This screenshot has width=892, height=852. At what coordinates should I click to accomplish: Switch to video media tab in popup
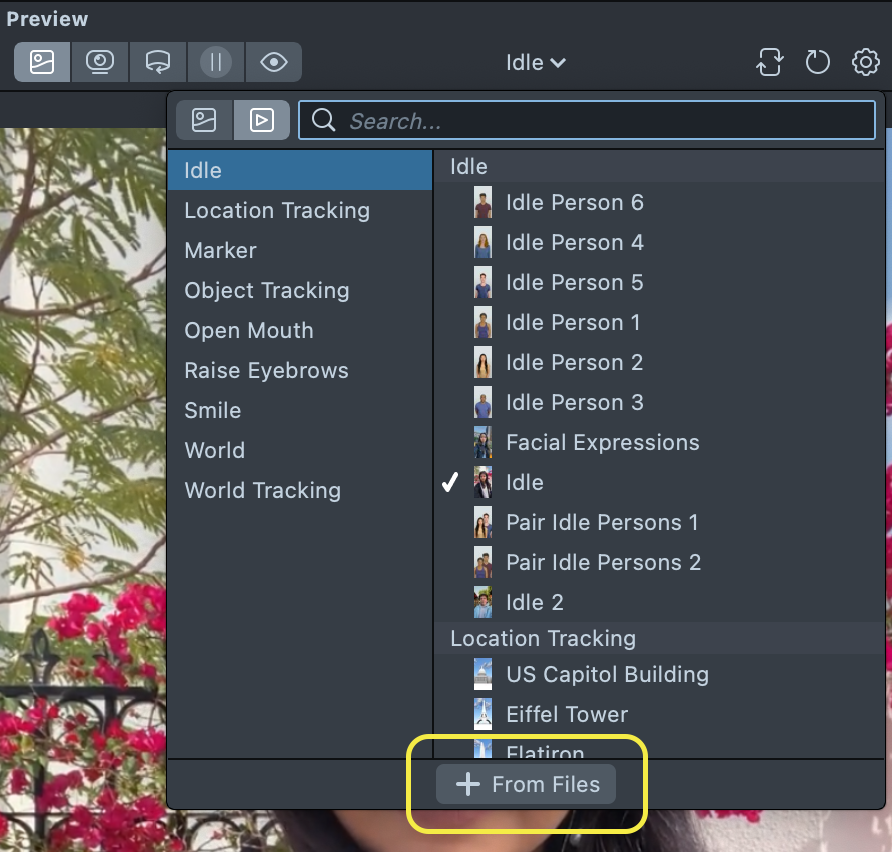(x=261, y=120)
